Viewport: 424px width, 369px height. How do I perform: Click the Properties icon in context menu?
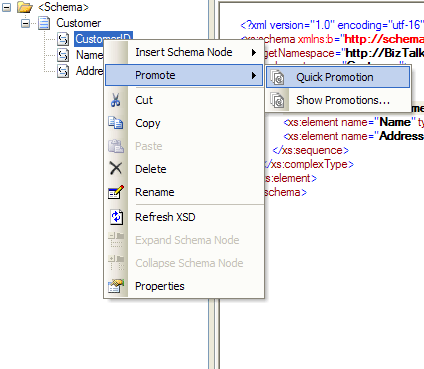(x=116, y=286)
